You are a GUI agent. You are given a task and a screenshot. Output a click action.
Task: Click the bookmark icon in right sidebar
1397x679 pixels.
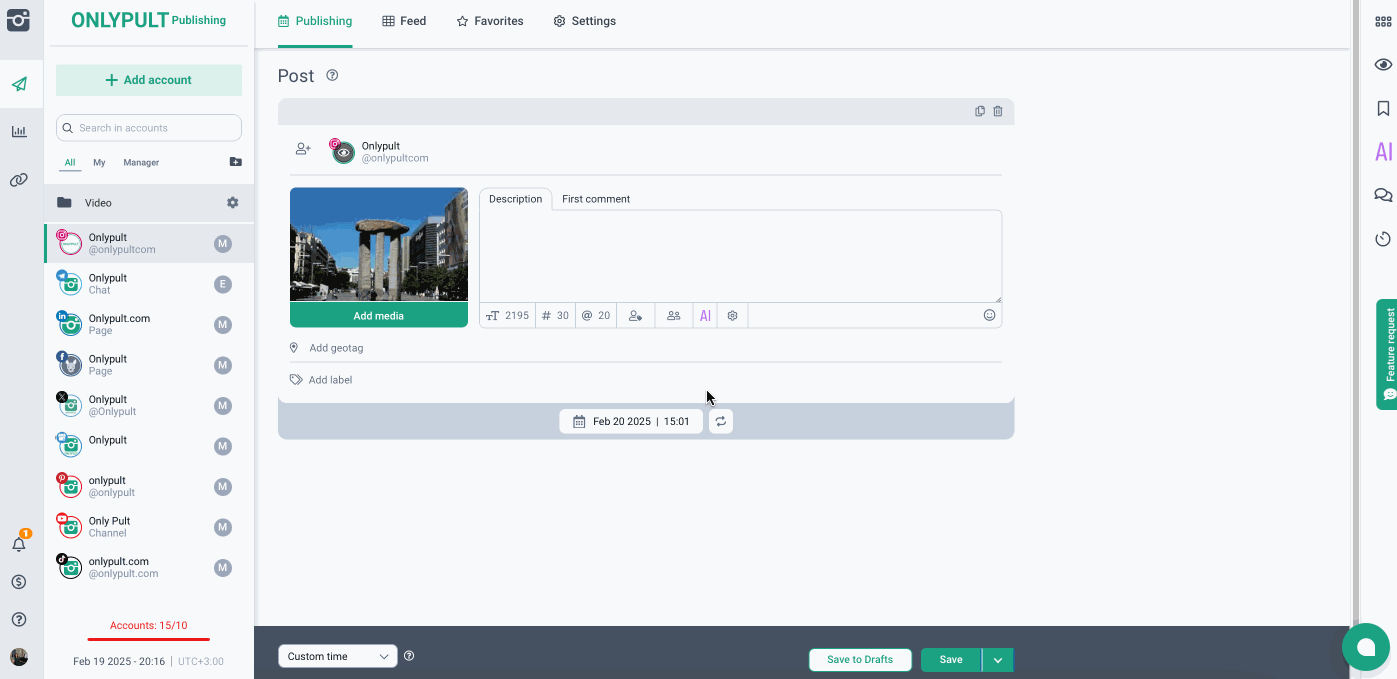1383,108
